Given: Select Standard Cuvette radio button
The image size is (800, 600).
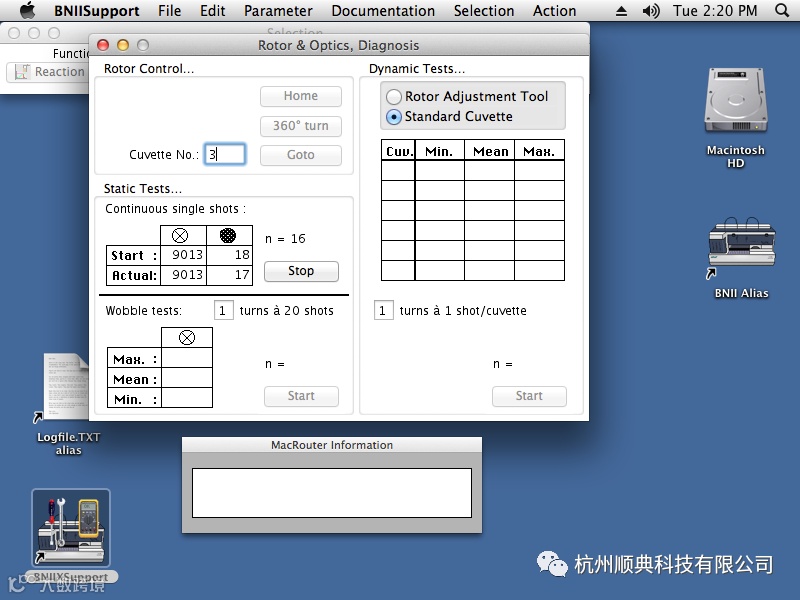Looking at the screenshot, I should [394, 117].
